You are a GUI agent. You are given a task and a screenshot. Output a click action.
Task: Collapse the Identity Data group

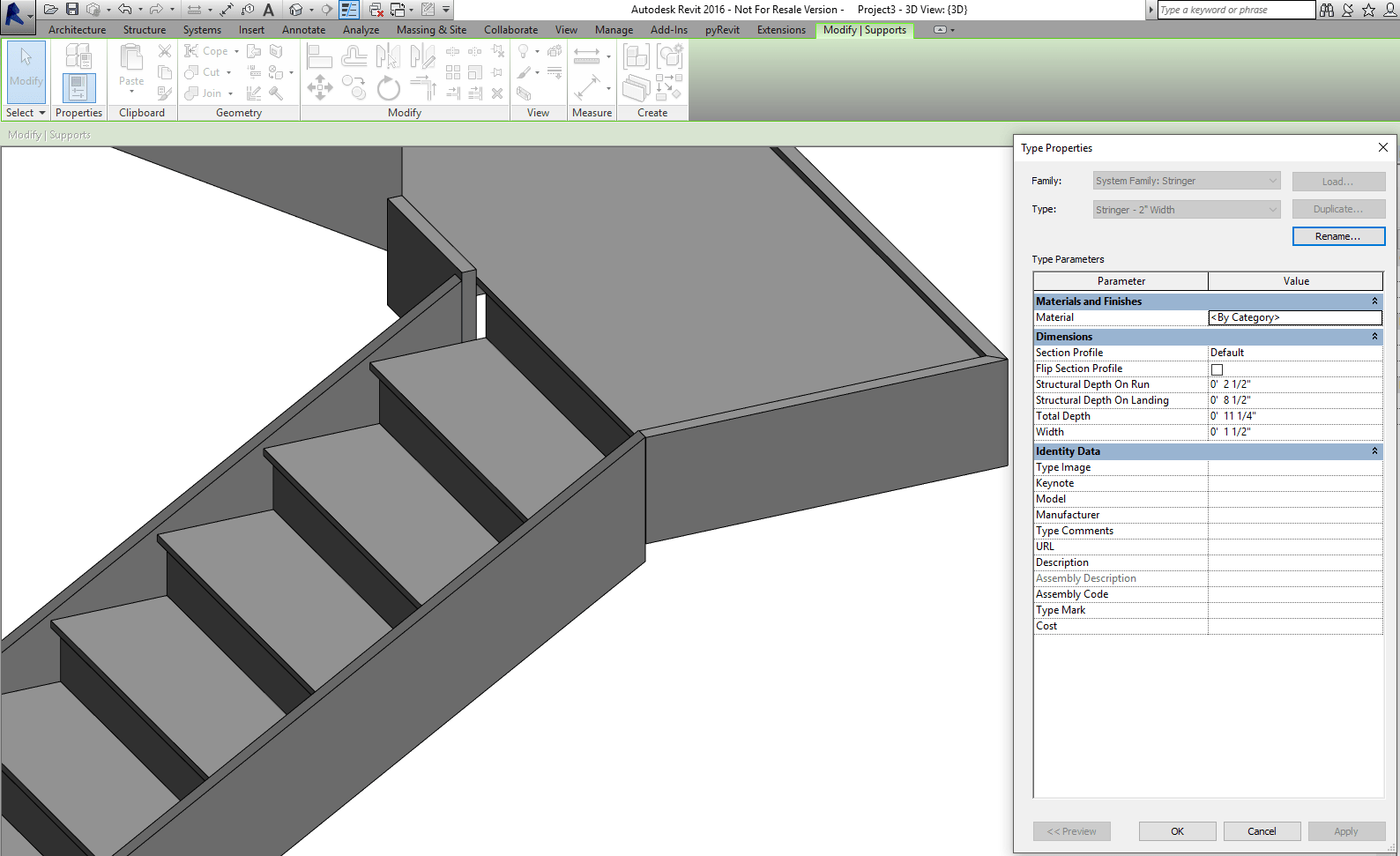pyautogui.click(x=1374, y=451)
